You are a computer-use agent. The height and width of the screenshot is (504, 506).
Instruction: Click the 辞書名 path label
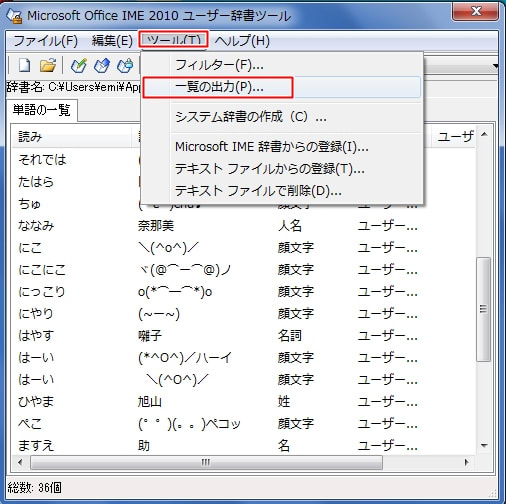tap(73, 87)
